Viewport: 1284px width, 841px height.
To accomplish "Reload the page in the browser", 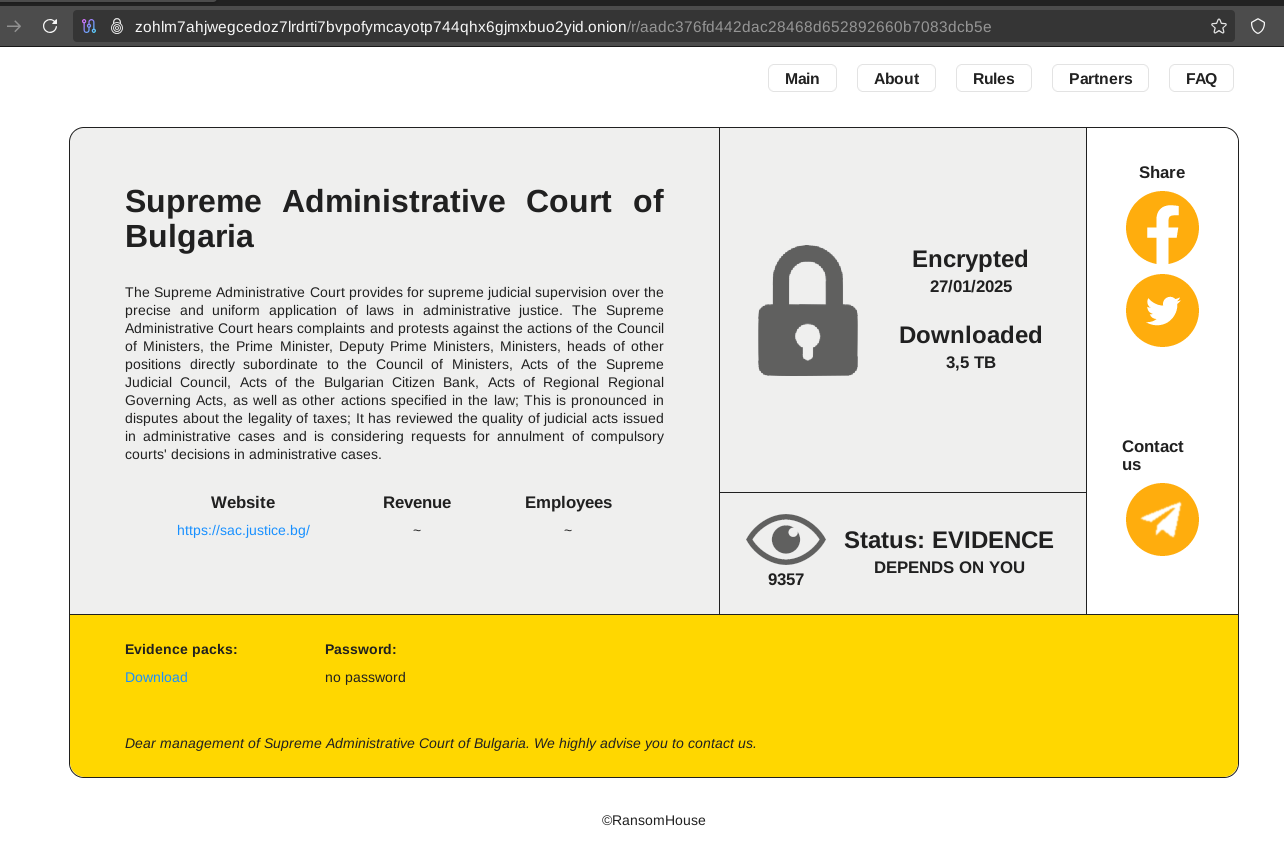I will [x=50, y=26].
